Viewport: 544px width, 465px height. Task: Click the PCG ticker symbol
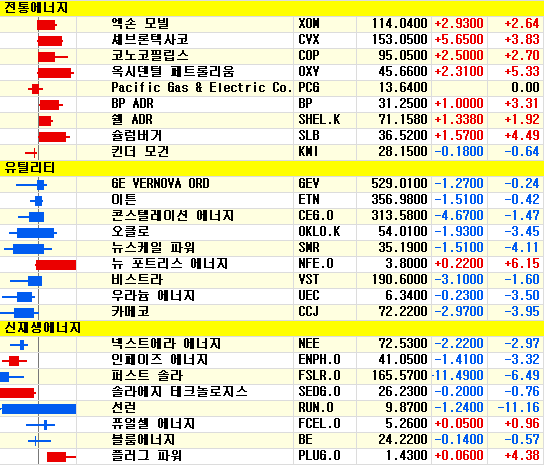pyautogui.click(x=308, y=87)
